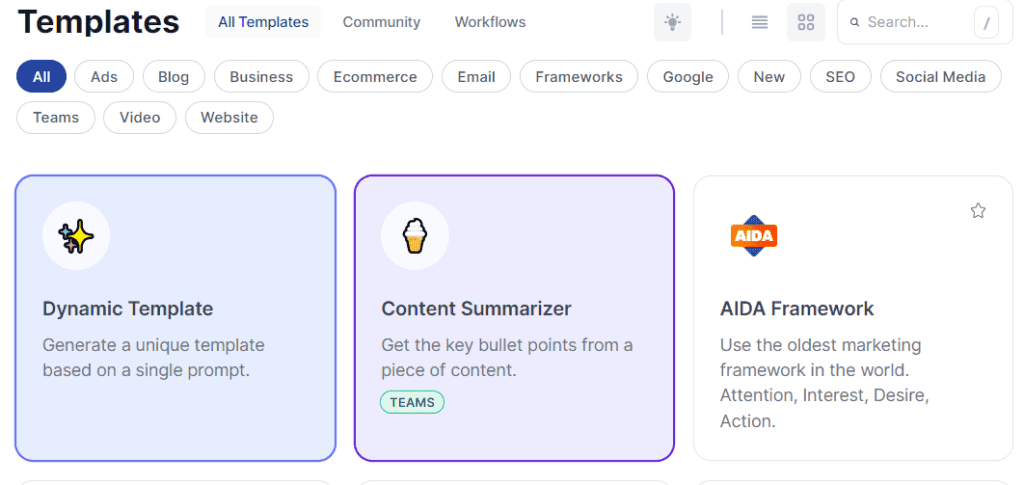Click the slash shortcut key icon

986,24
